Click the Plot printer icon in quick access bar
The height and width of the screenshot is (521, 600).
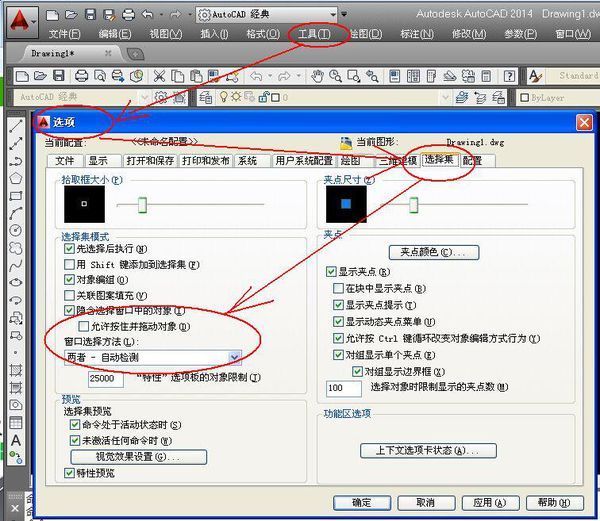(x=128, y=15)
